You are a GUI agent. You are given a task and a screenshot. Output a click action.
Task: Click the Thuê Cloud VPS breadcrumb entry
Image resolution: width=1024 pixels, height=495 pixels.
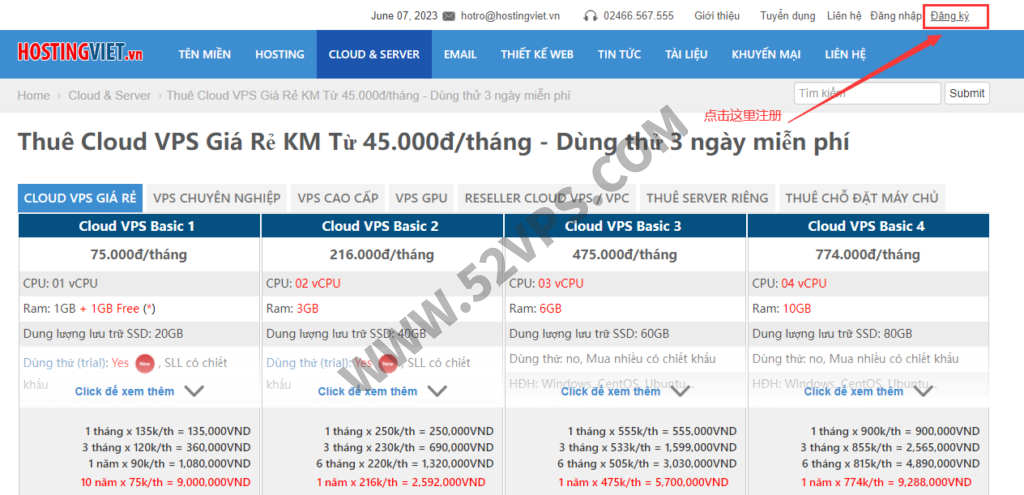(369, 95)
